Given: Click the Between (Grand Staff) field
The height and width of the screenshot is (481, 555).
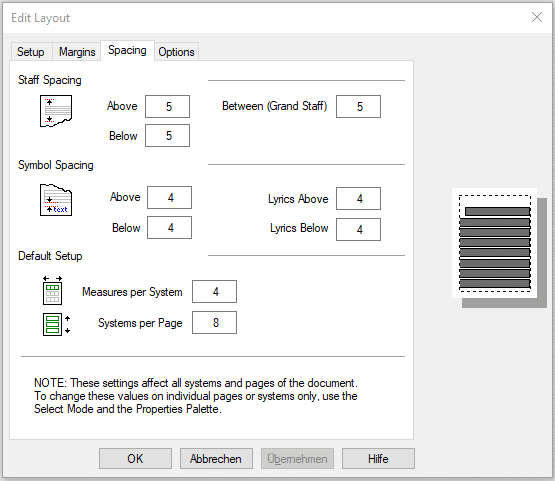Looking at the screenshot, I should click(x=358, y=106).
